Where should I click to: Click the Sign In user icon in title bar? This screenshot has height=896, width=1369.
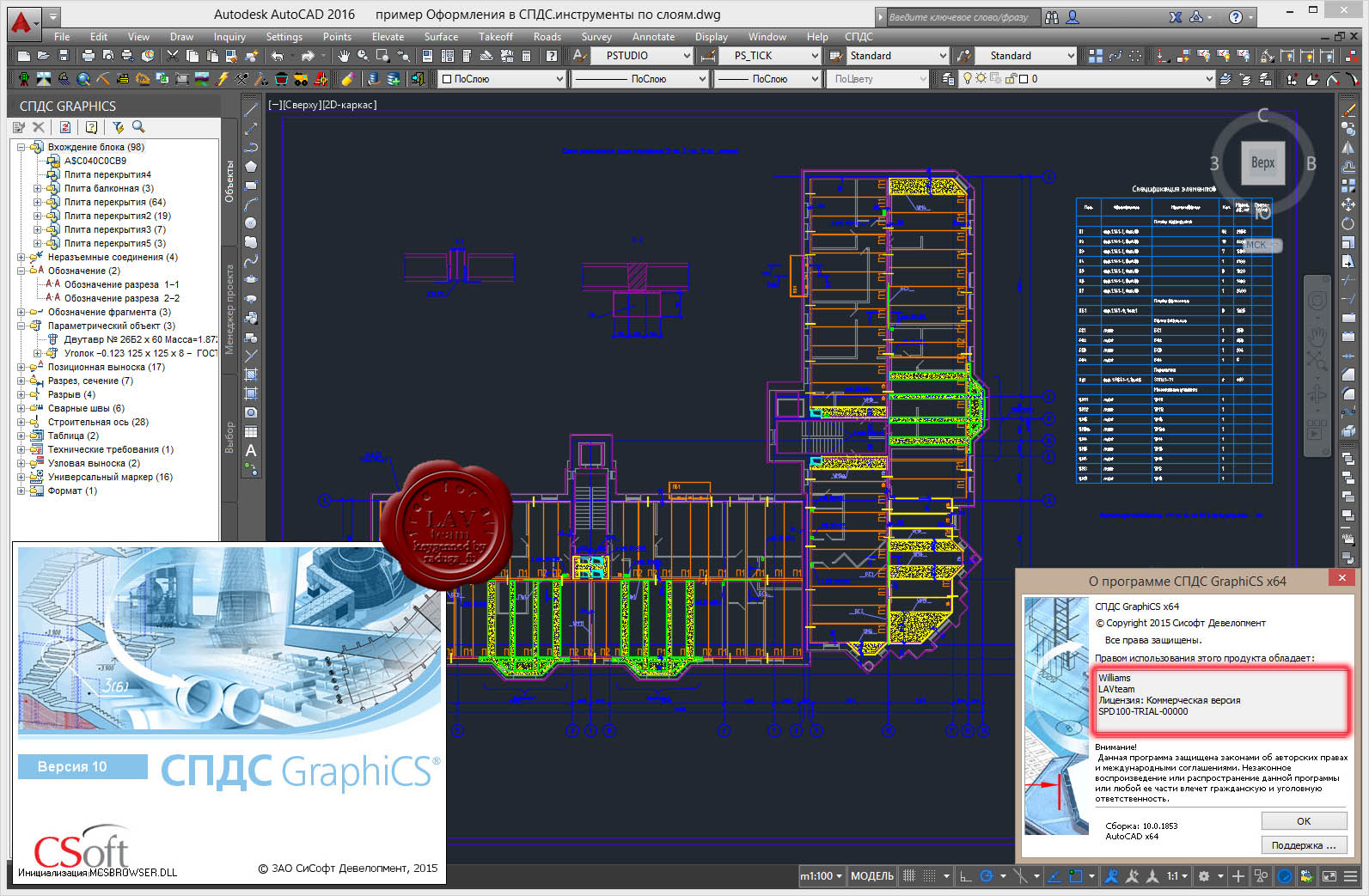click(1073, 16)
